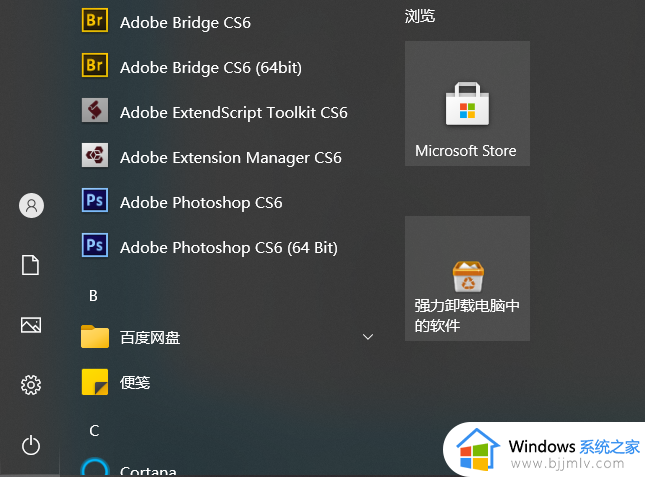Image resolution: width=645 pixels, height=477 pixels.
Task: Click the Cortana circle icon
Action: 95,468
